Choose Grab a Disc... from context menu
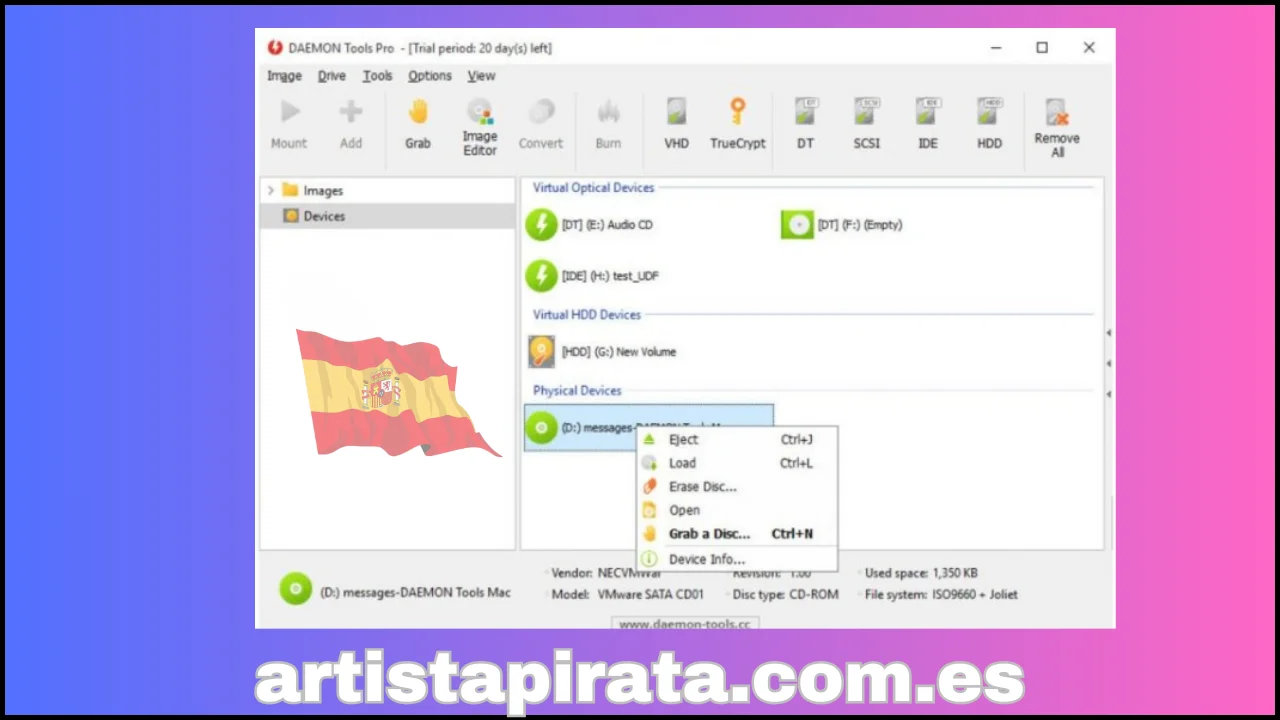The width and height of the screenshot is (1280, 720). (x=736, y=534)
